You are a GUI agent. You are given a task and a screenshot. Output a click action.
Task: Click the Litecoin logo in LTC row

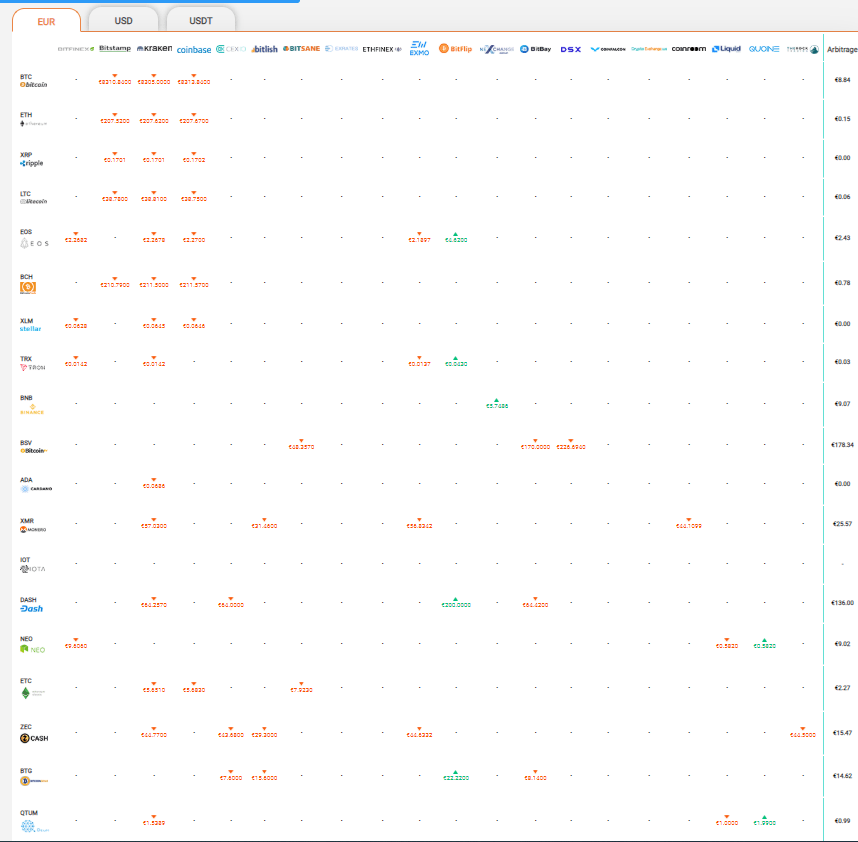(x=33, y=201)
